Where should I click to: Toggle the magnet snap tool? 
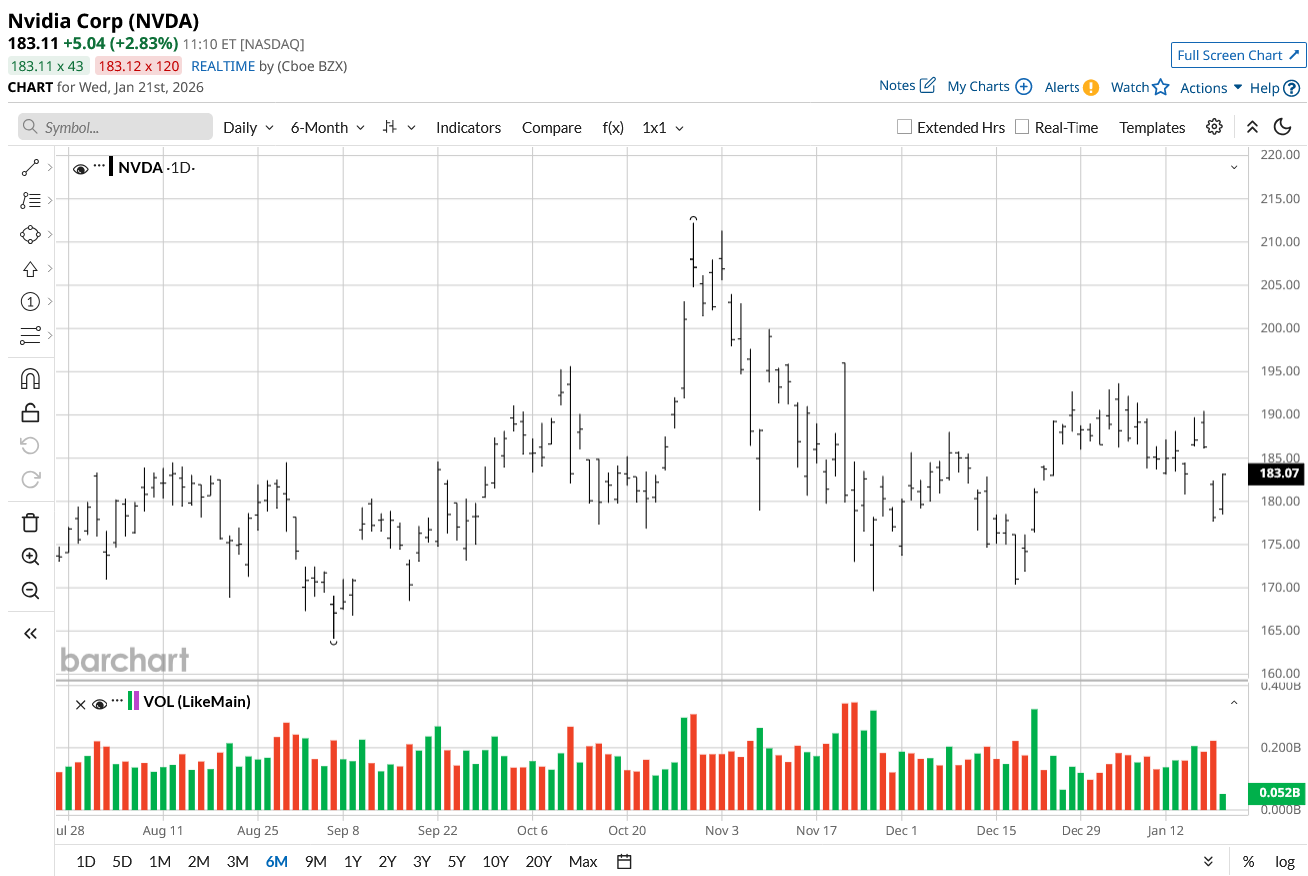point(30,379)
